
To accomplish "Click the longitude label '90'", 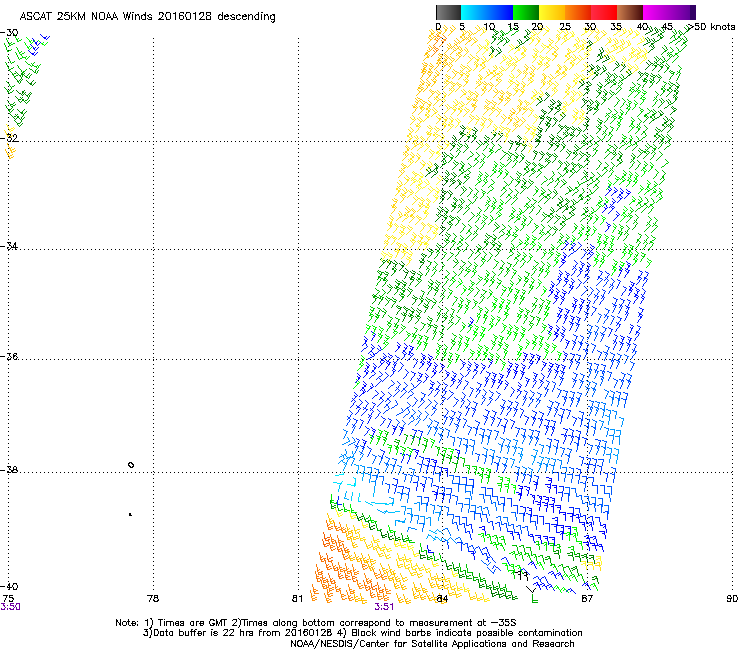I will (x=732, y=599).
